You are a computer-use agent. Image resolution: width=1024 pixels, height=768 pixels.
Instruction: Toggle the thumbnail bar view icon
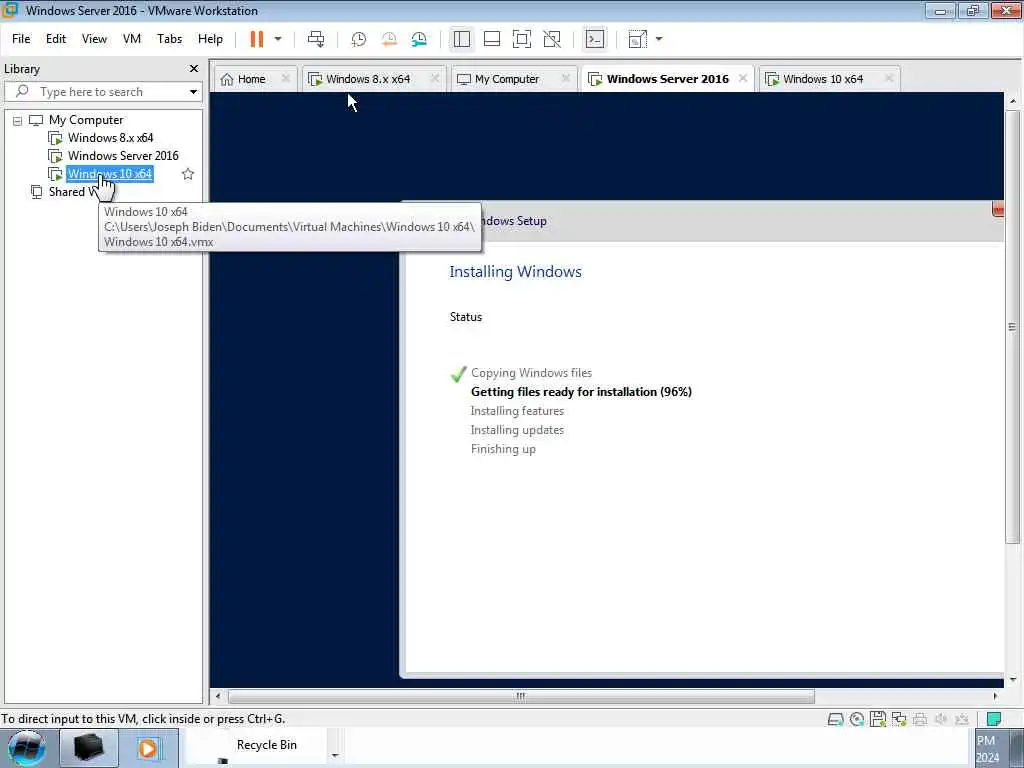click(x=492, y=39)
